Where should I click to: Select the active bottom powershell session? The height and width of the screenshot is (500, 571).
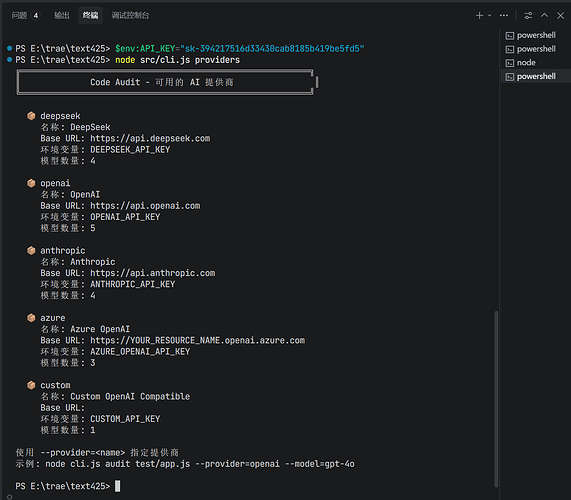click(x=532, y=76)
